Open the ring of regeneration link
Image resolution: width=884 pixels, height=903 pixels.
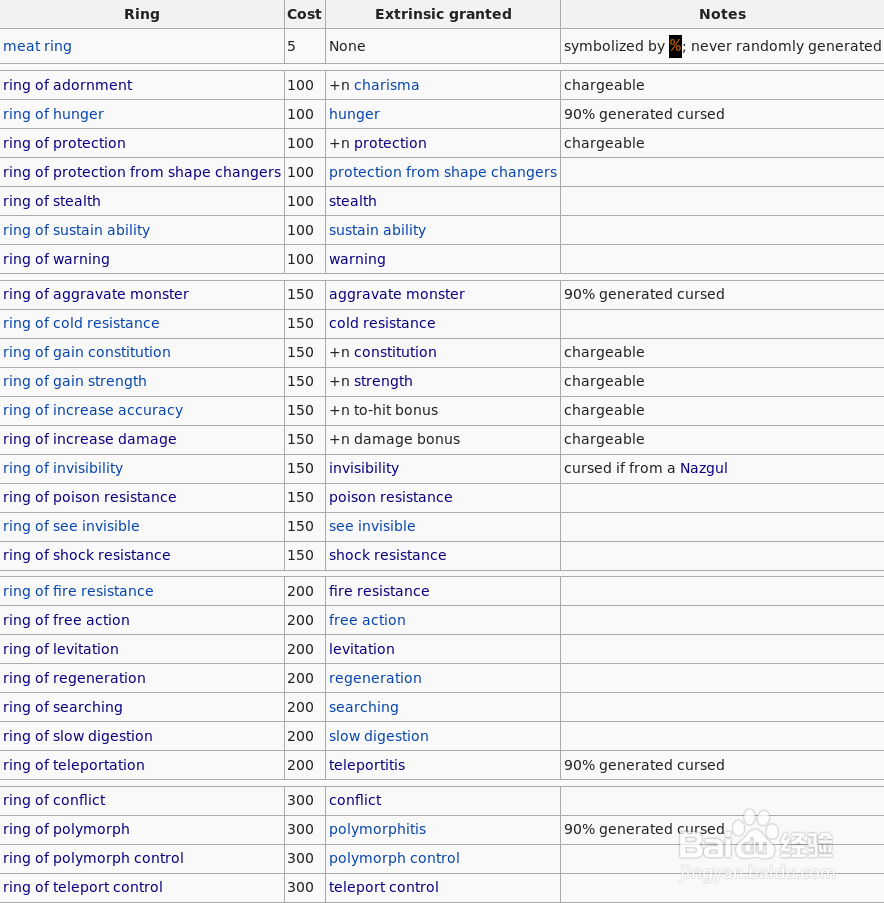74,678
